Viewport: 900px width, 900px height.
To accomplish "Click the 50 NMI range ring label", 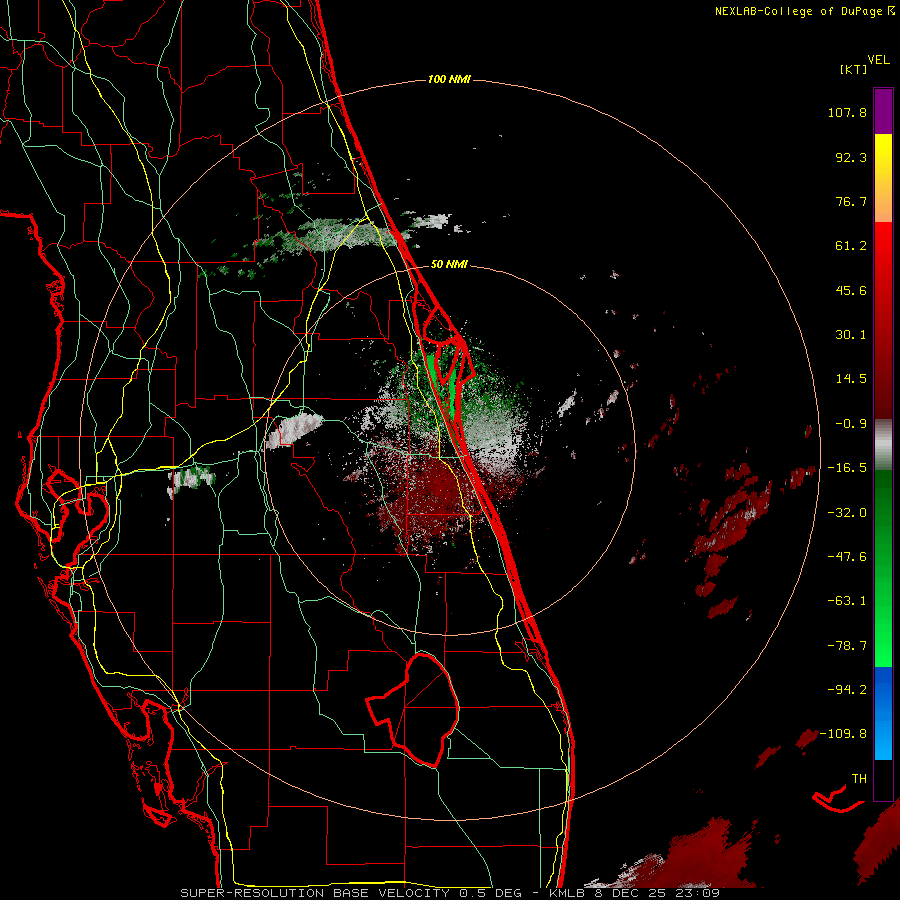I will [x=449, y=264].
